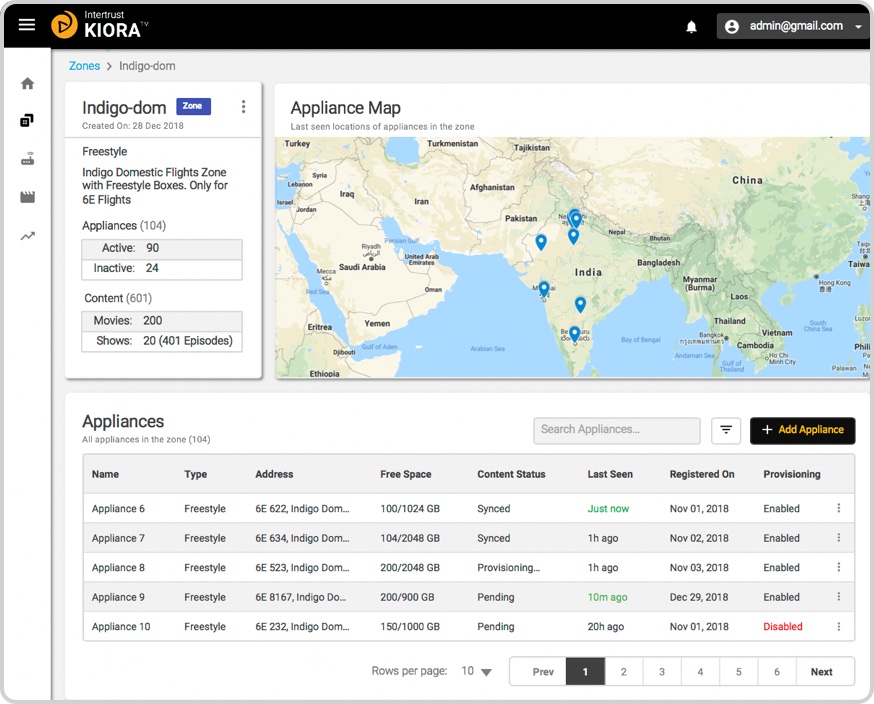Image resolution: width=874 pixels, height=704 pixels.
Task: Open row actions menu for Appliance 6
Action: (838, 508)
